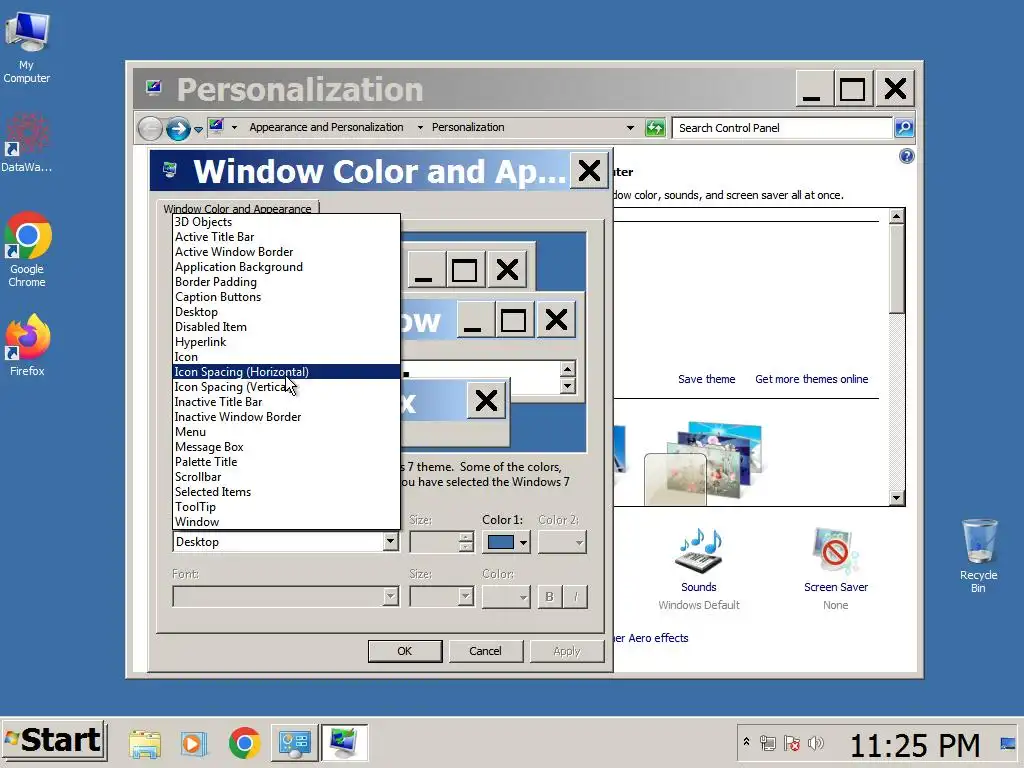Choose Inactive Title Bar entry
Screen dimensions: 1024x768
[286, 402]
